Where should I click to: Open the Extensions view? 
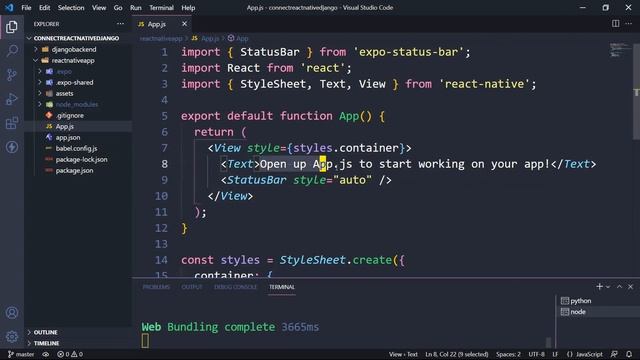12,123
